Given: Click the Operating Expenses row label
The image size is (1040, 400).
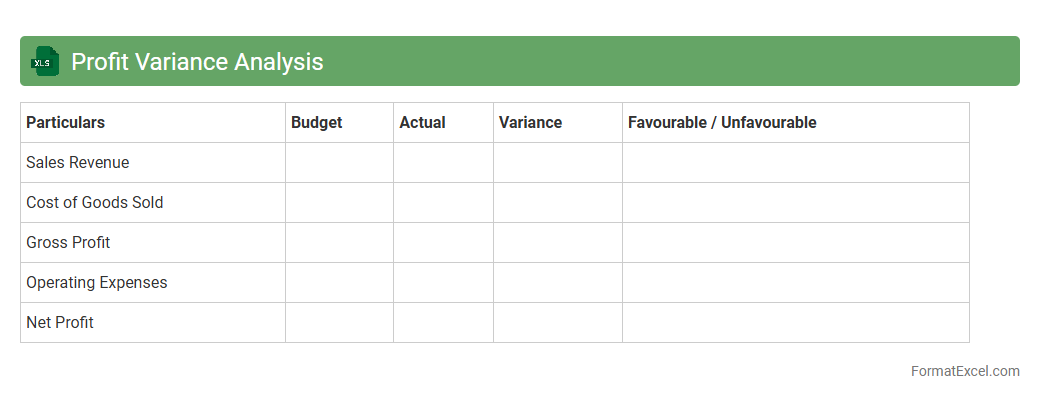Looking at the screenshot, I should pyautogui.click(x=96, y=282).
